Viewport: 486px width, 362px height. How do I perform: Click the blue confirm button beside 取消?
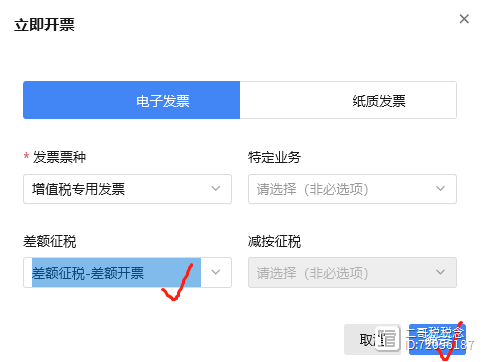click(437, 339)
